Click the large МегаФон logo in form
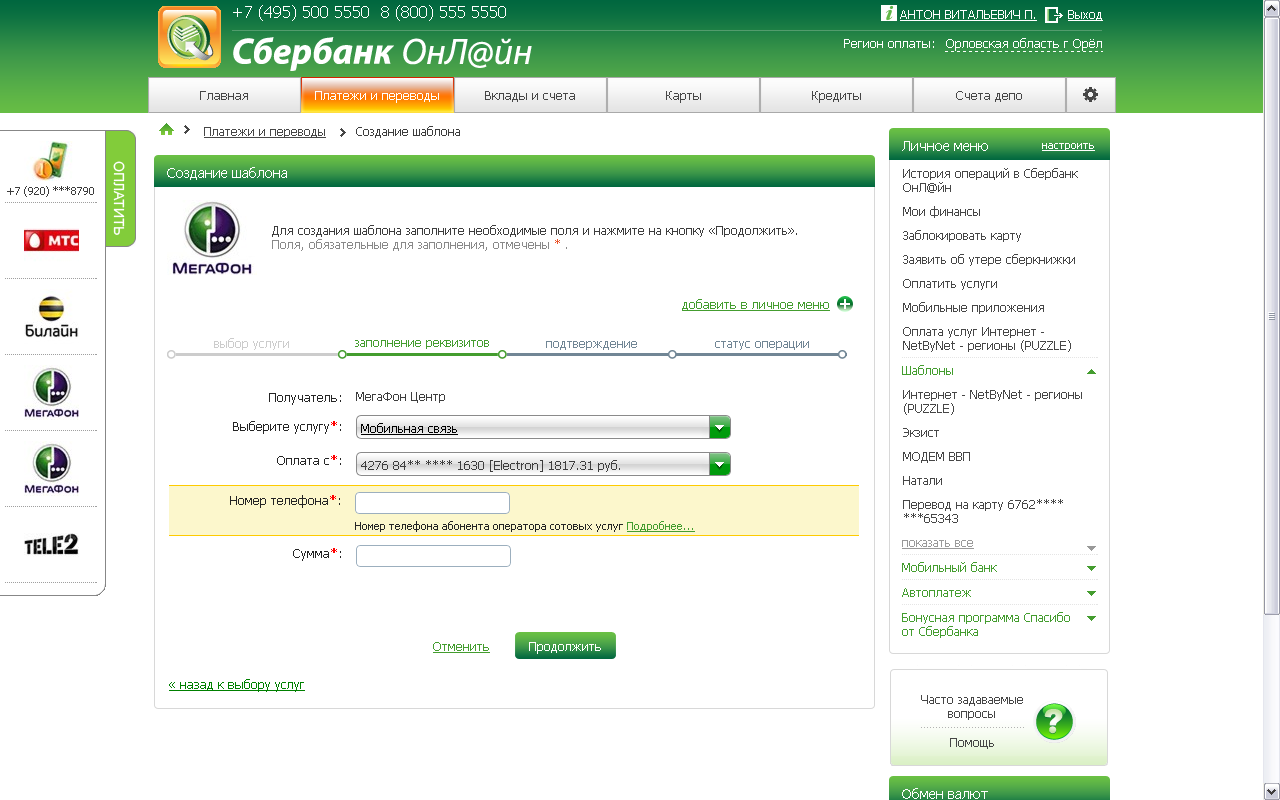The width and height of the screenshot is (1280, 800). [x=212, y=238]
